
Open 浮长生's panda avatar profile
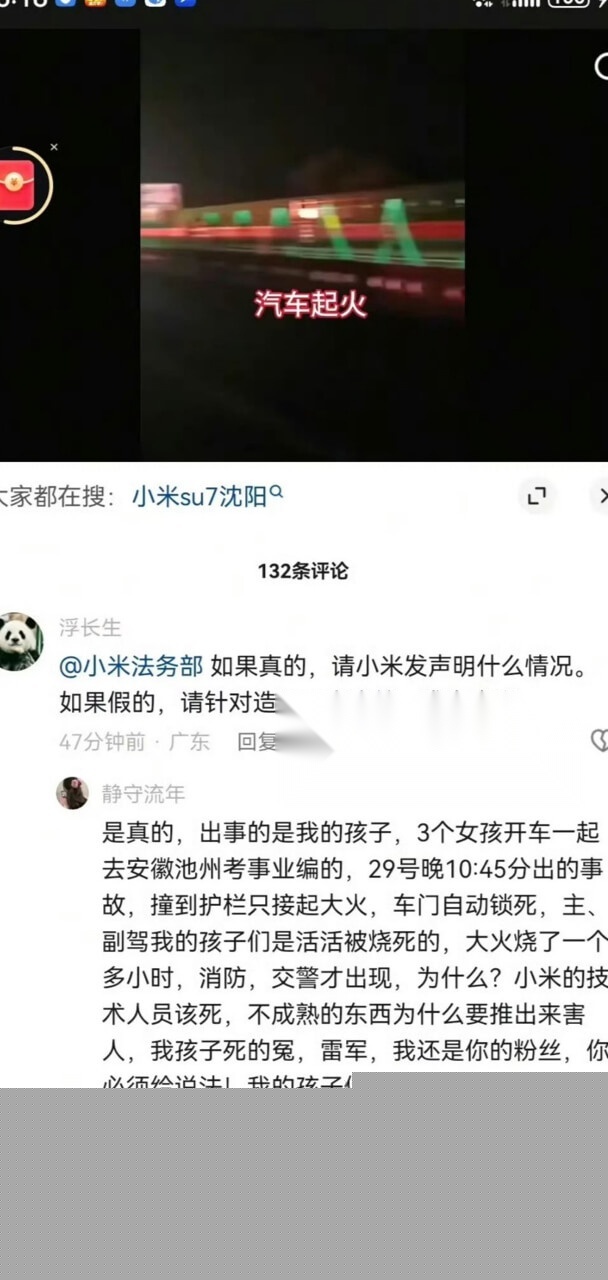pyautogui.click(x=20, y=641)
